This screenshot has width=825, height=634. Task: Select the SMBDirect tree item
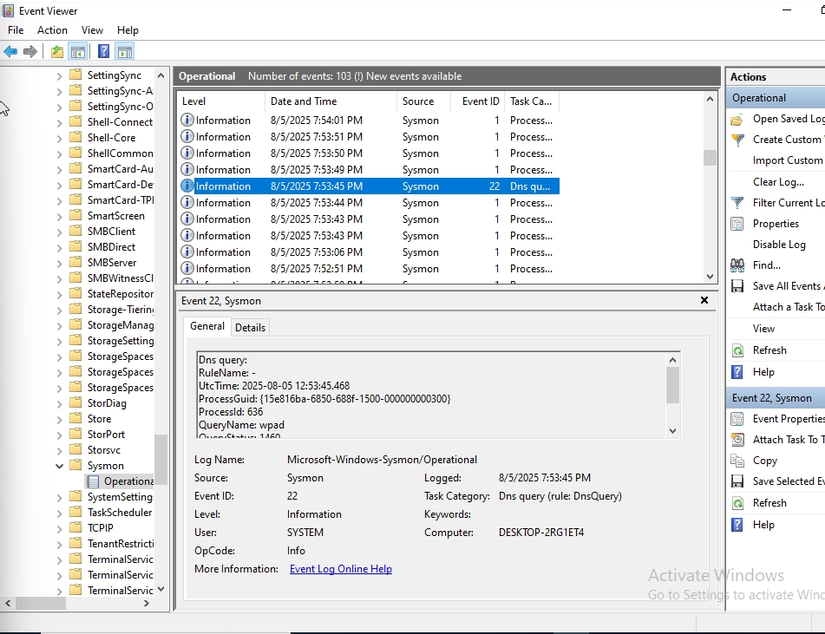(111, 247)
